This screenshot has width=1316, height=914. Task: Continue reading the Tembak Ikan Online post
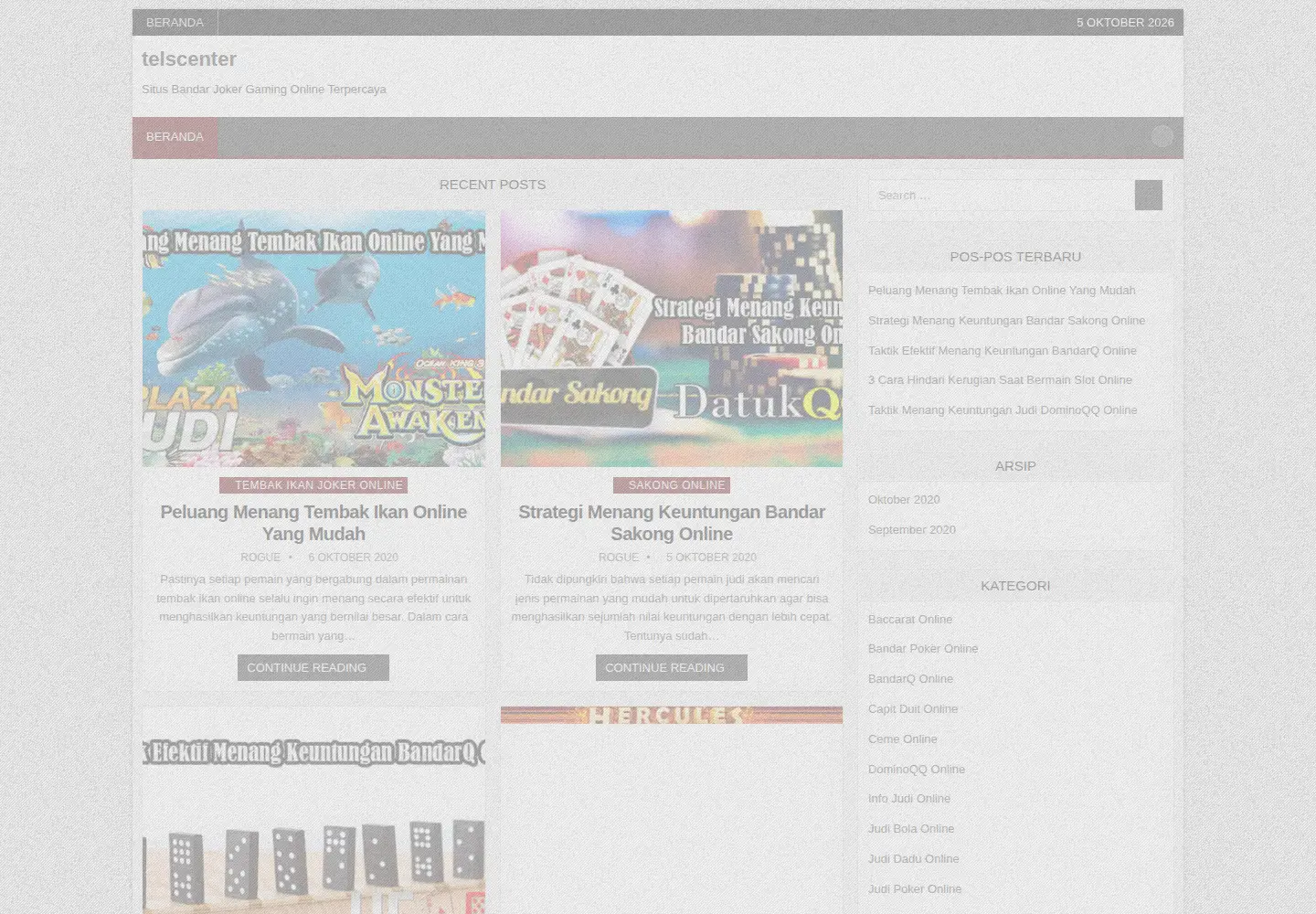tap(313, 667)
